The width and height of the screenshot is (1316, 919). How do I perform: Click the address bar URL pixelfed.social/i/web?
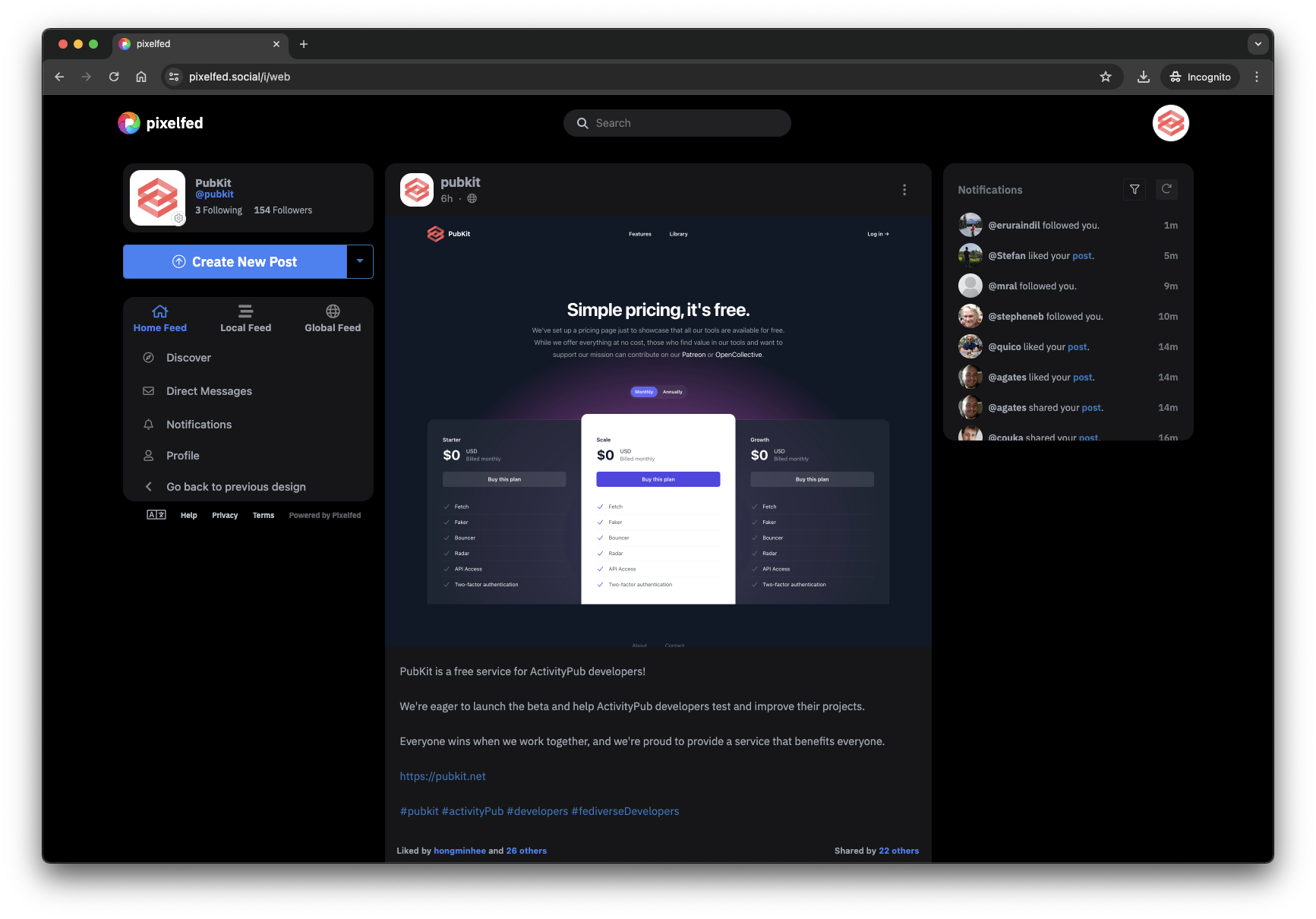point(239,77)
